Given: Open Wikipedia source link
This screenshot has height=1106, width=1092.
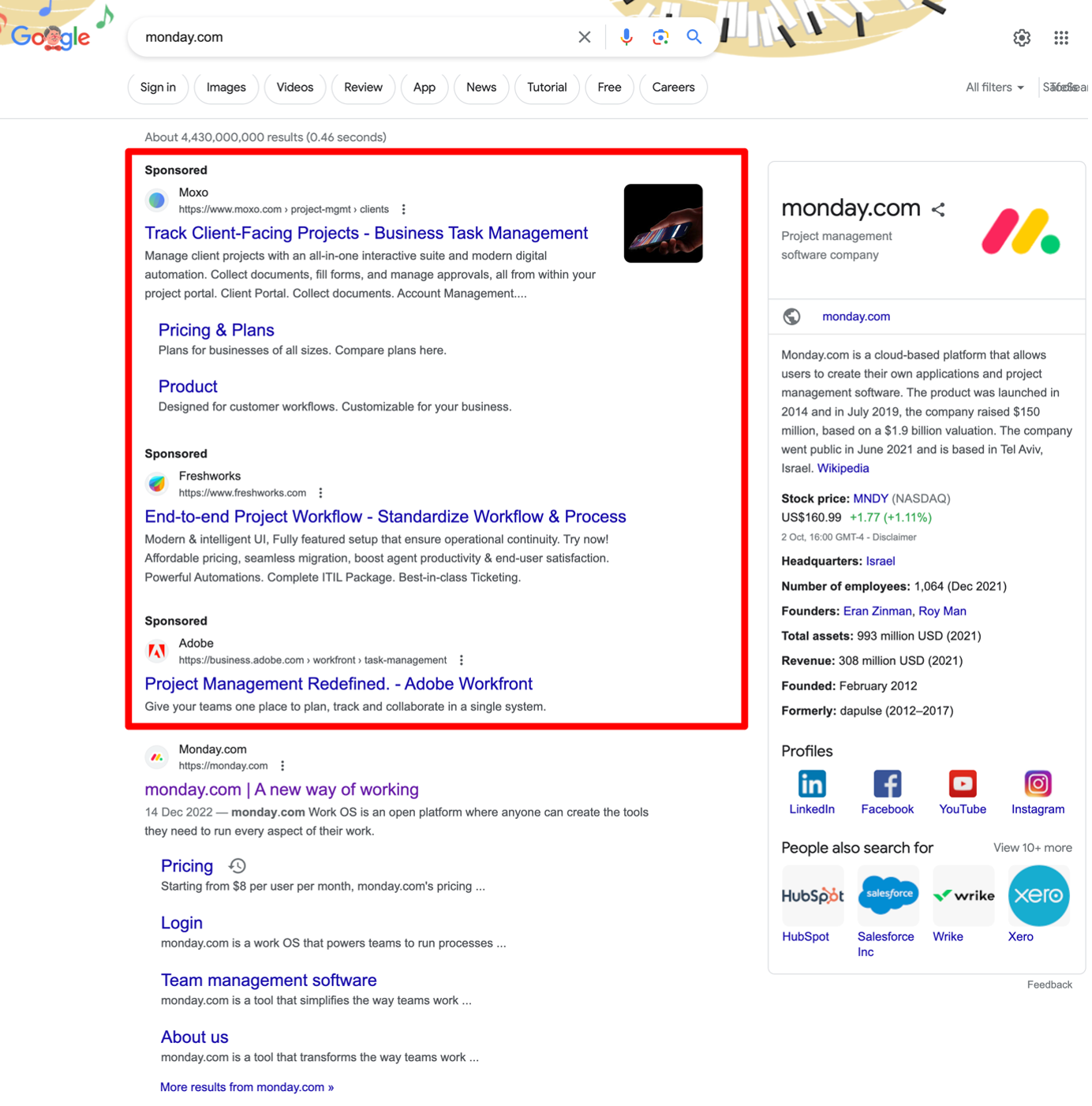Looking at the screenshot, I should [x=843, y=469].
